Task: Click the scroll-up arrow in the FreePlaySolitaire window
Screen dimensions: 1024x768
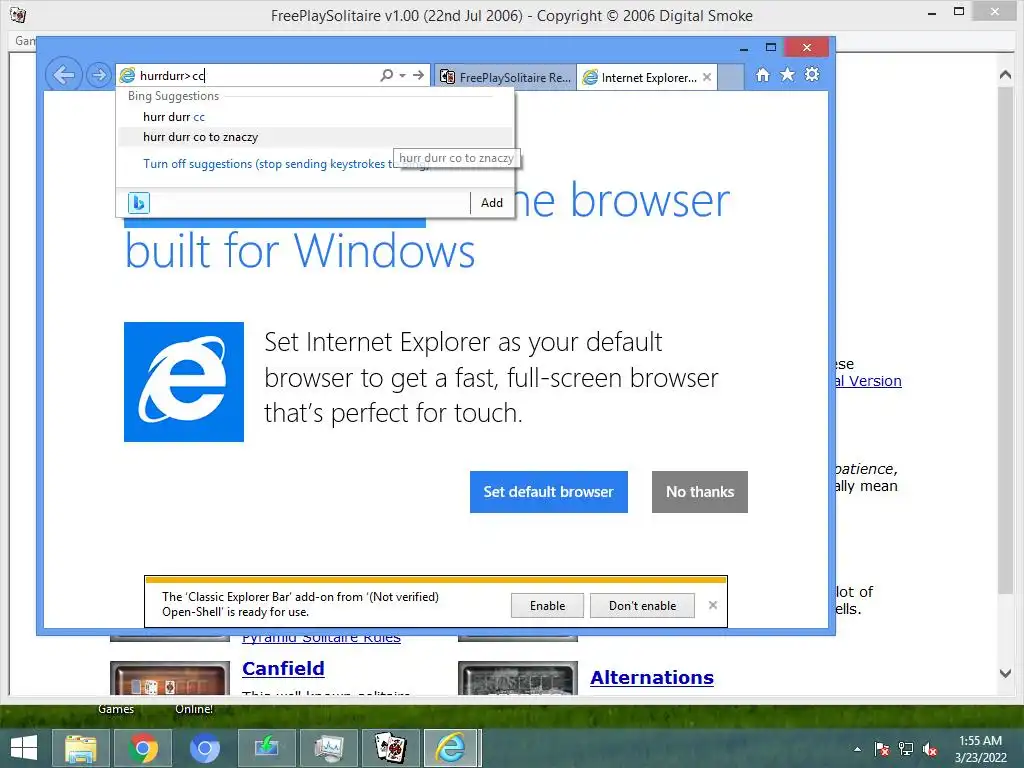Action: [1005, 76]
